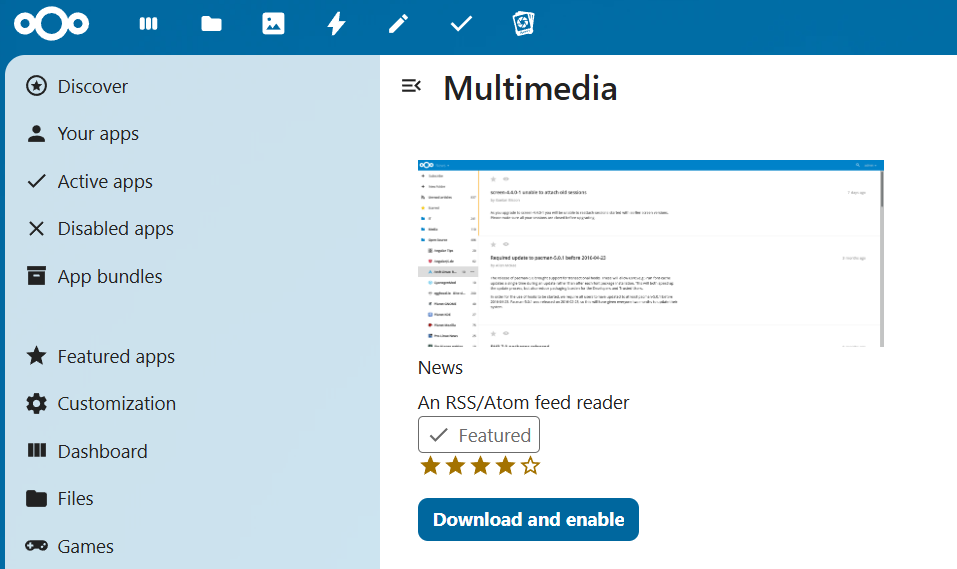Open App bundles category
The width and height of the screenshot is (957, 569).
110,277
